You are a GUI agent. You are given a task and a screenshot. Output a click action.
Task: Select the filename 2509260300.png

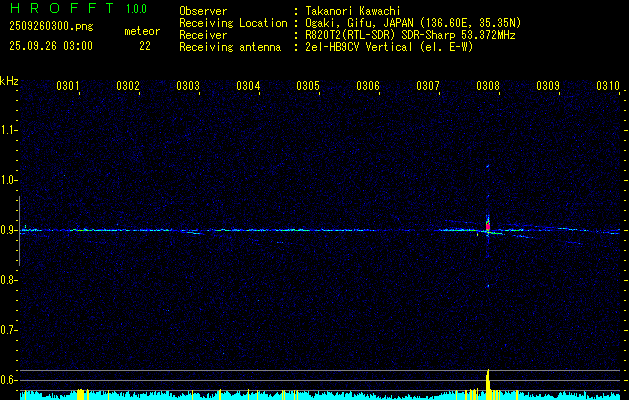coord(51,27)
